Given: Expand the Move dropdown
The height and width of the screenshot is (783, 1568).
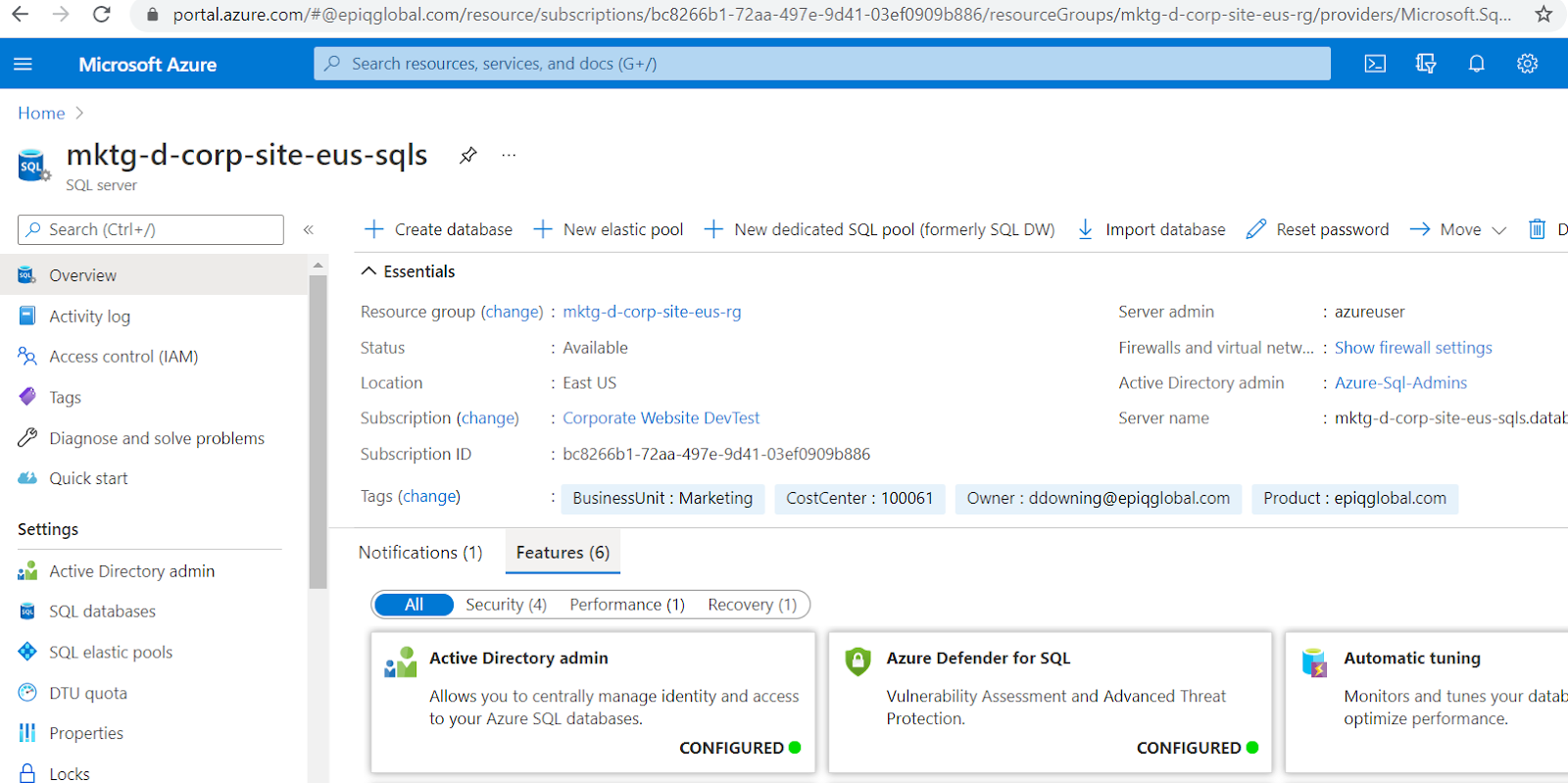Looking at the screenshot, I should click(1458, 229).
